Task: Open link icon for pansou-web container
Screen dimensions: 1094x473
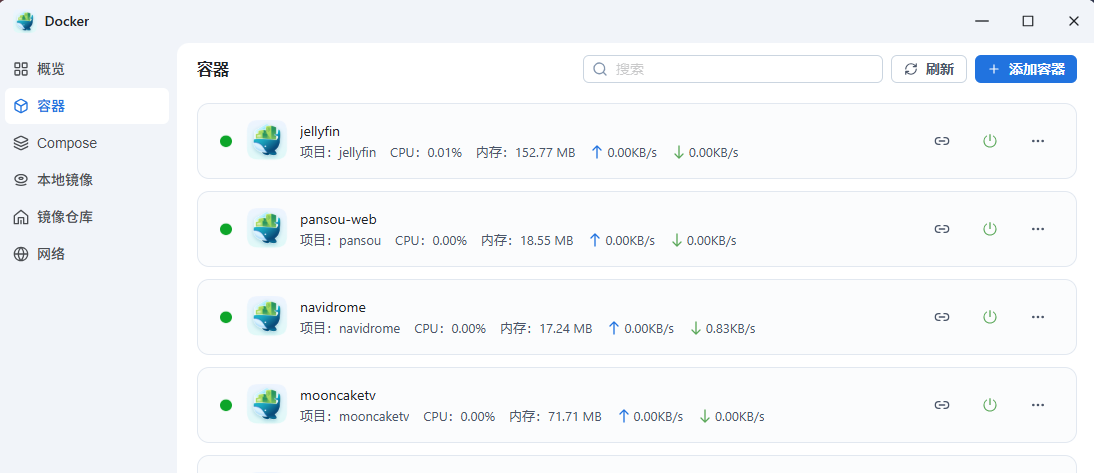Action: tap(941, 229)
